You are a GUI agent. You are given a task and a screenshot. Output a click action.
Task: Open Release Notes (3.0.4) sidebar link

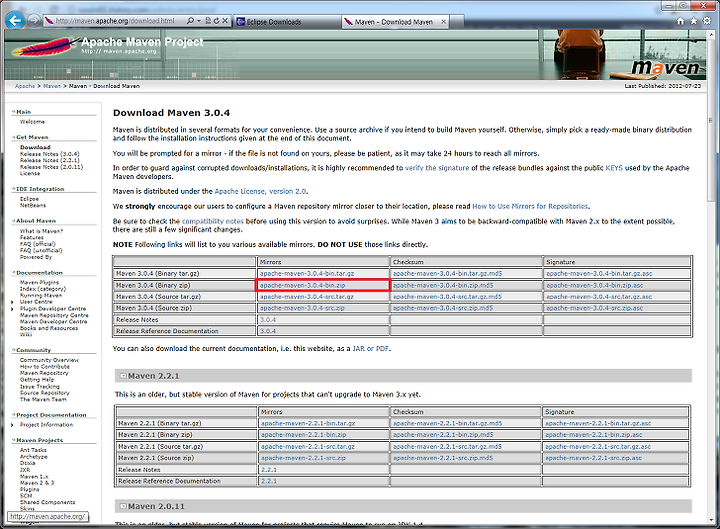click(x=50, y=154)
